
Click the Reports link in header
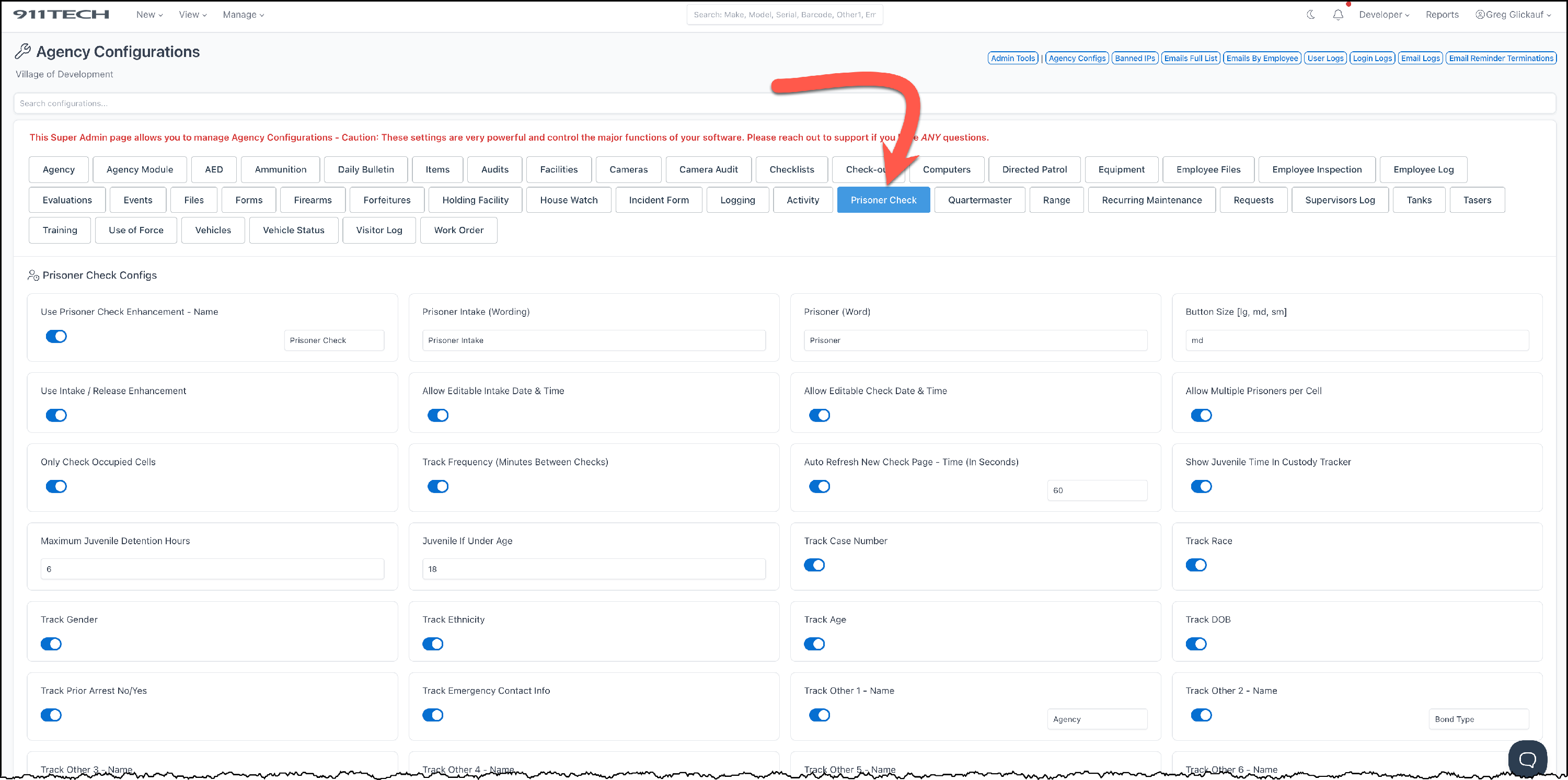(x=1442, y=15)
